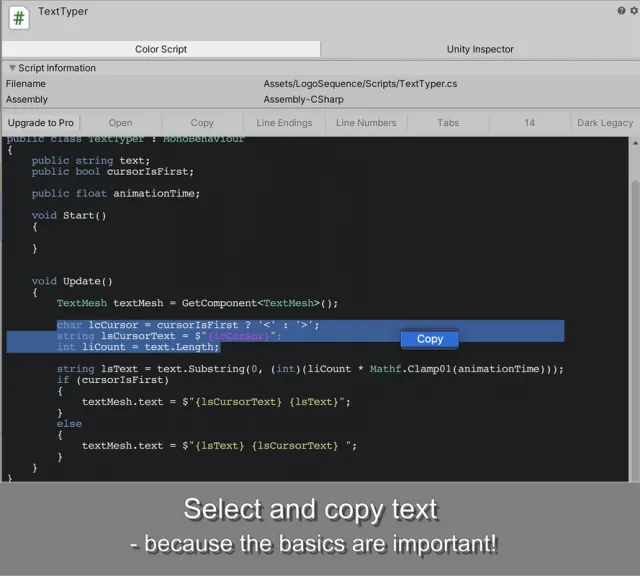Switch to the Color Script tab
Screen dimensions: 640x576
coord(161,49)
